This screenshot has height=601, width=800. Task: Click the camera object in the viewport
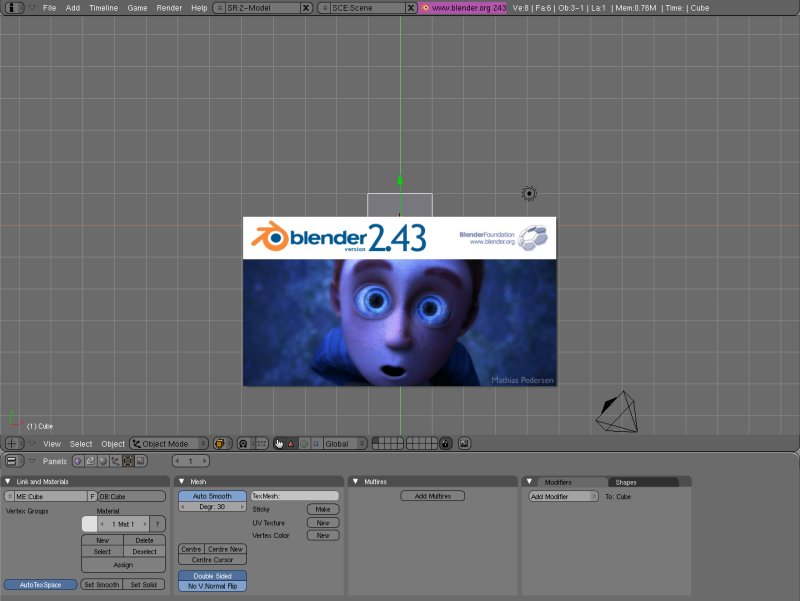coord(617,412)
